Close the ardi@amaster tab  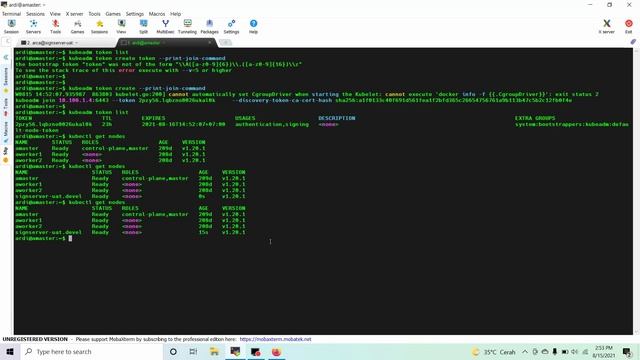210,42
